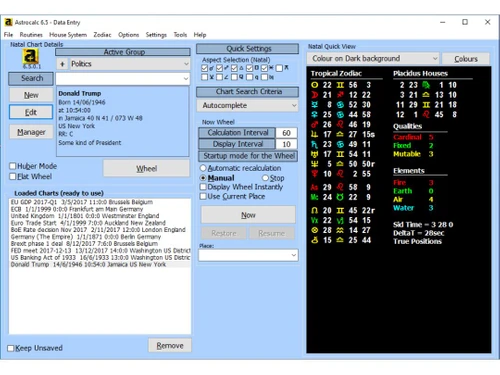Click the Uranus glyph in Natal Quick View
The image size is (500, 375).
(314, 154)
